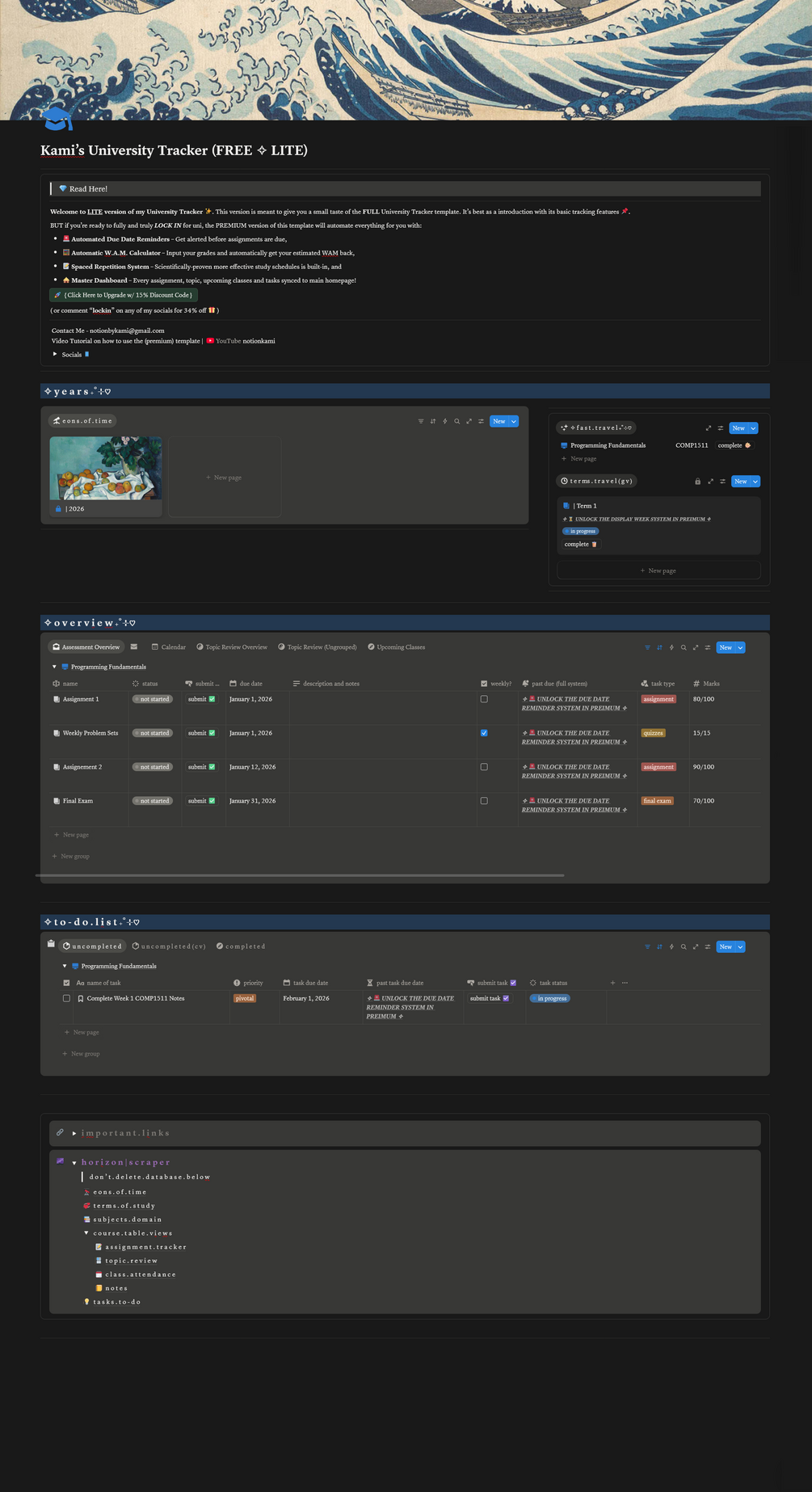
Task: Uncheck weekly checkbox for Weekly Problem Sets
Action: [484, 733]
